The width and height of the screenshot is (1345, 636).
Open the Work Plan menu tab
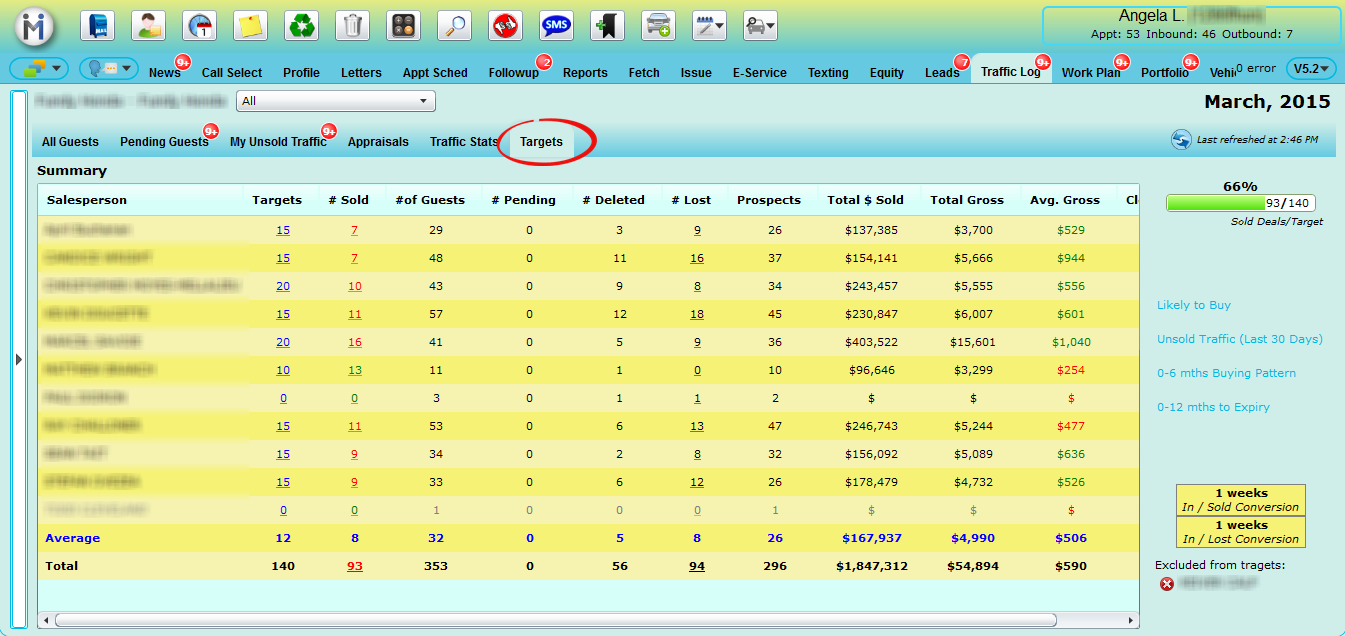point(1090,72)
